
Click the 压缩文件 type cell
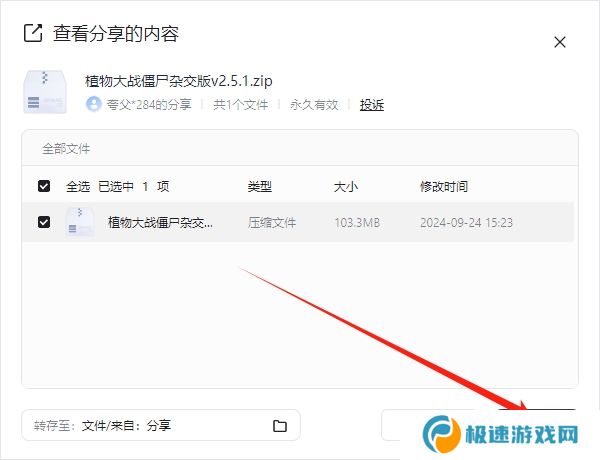point(272,222)
